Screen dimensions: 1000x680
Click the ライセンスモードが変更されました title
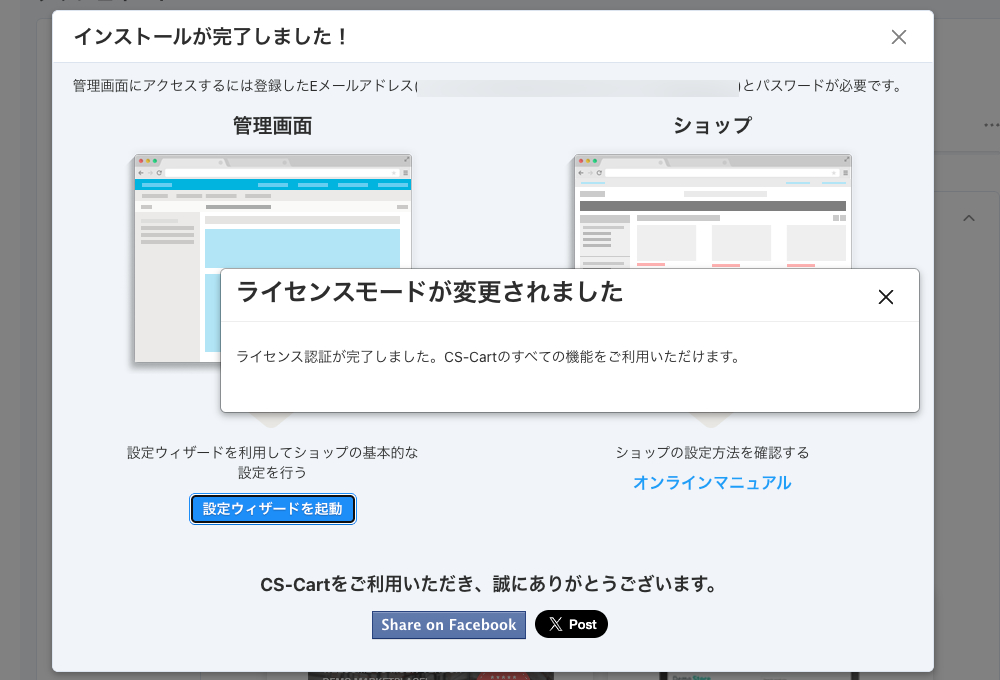[x=429, y=292]
